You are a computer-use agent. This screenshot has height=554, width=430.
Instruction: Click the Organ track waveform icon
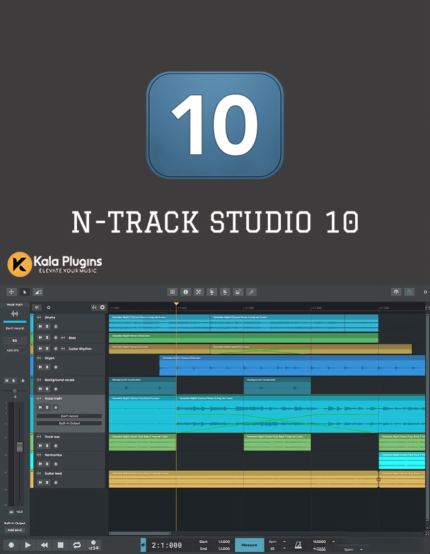tap(39, 358)
